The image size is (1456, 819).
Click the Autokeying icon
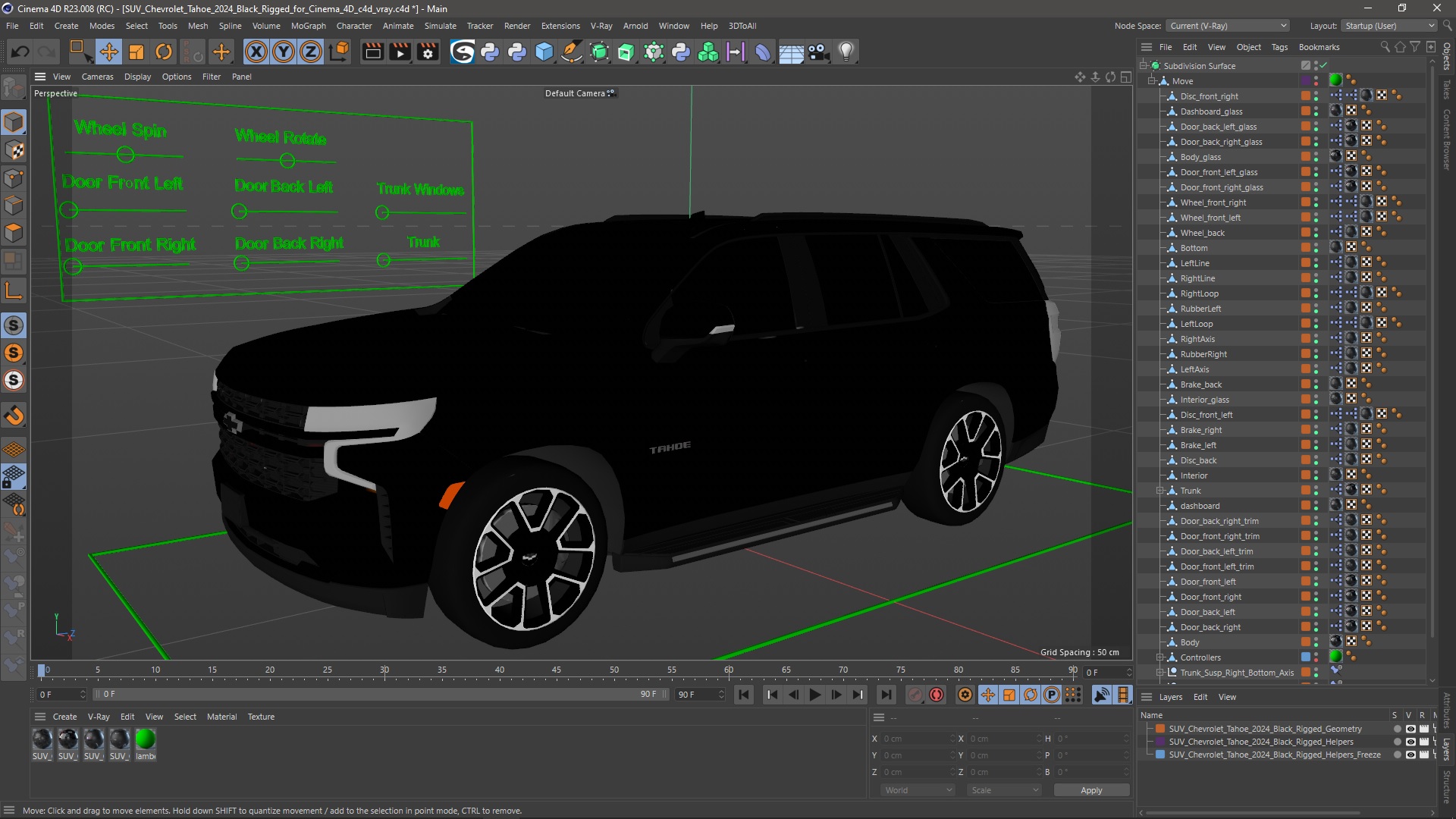pyautogui.click(x=937, y=695)
